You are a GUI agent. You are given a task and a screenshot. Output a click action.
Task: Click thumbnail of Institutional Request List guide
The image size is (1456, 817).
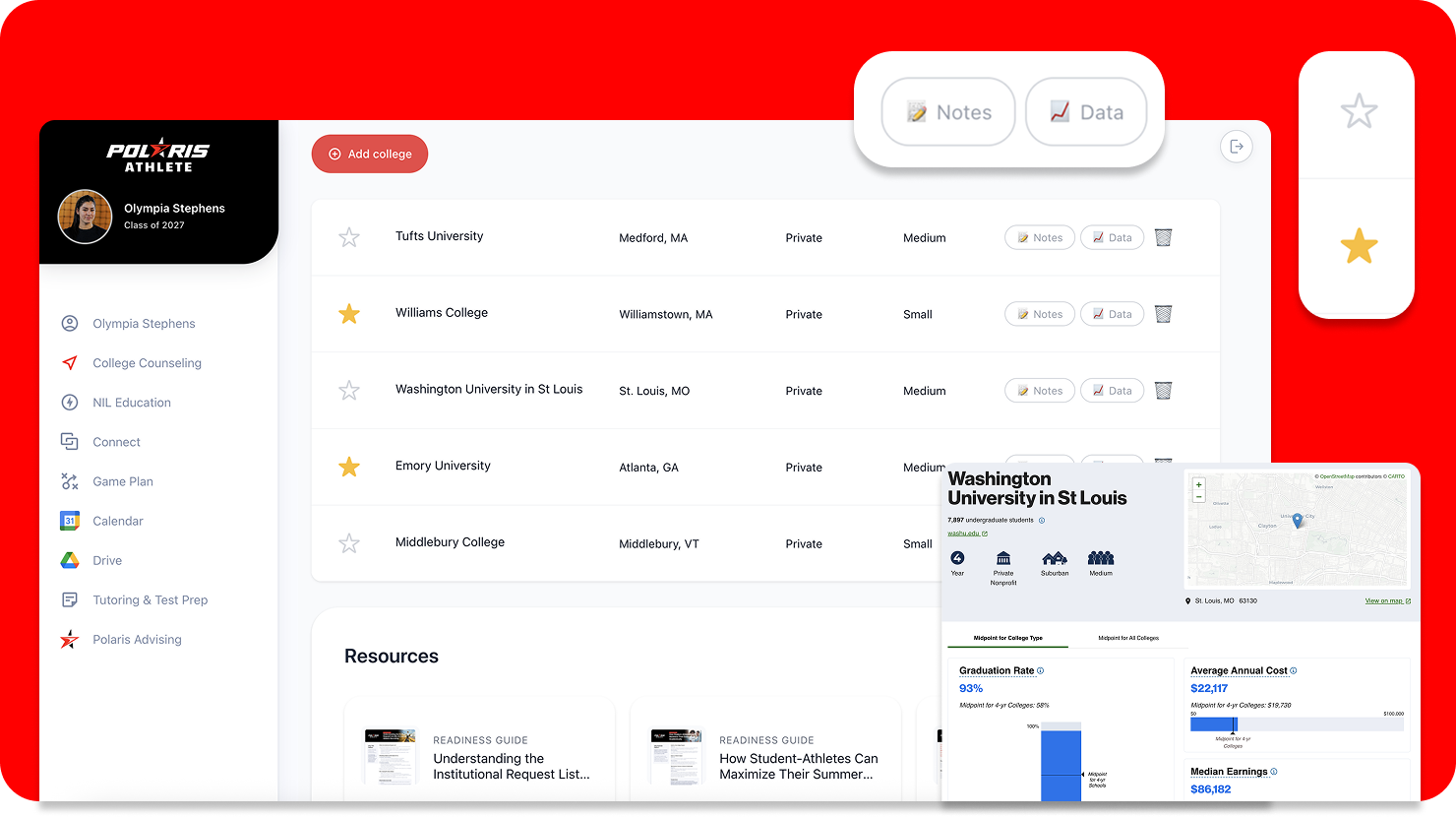tap(391, 756)
